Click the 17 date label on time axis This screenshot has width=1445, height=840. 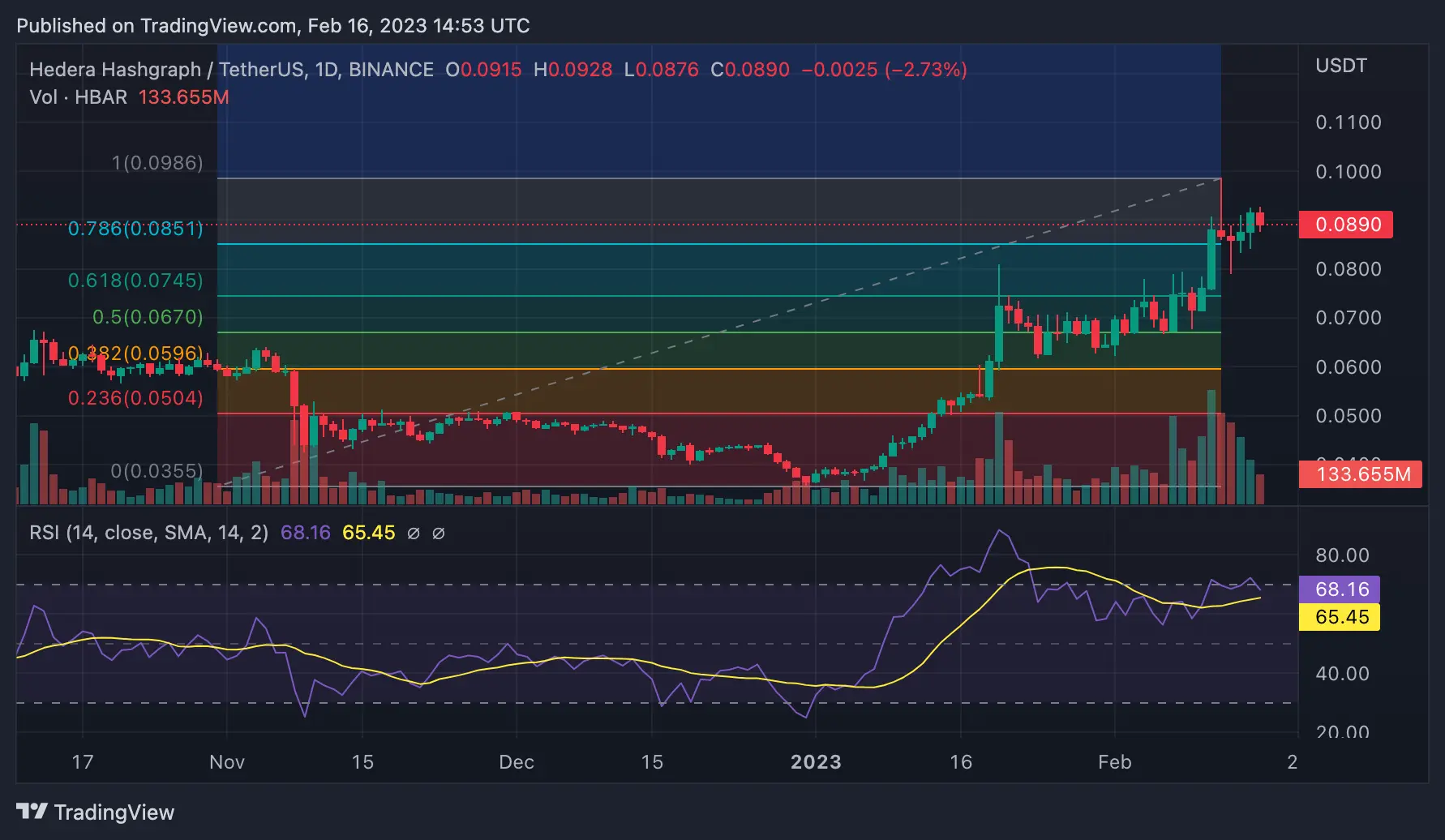(x=83, y=762)
